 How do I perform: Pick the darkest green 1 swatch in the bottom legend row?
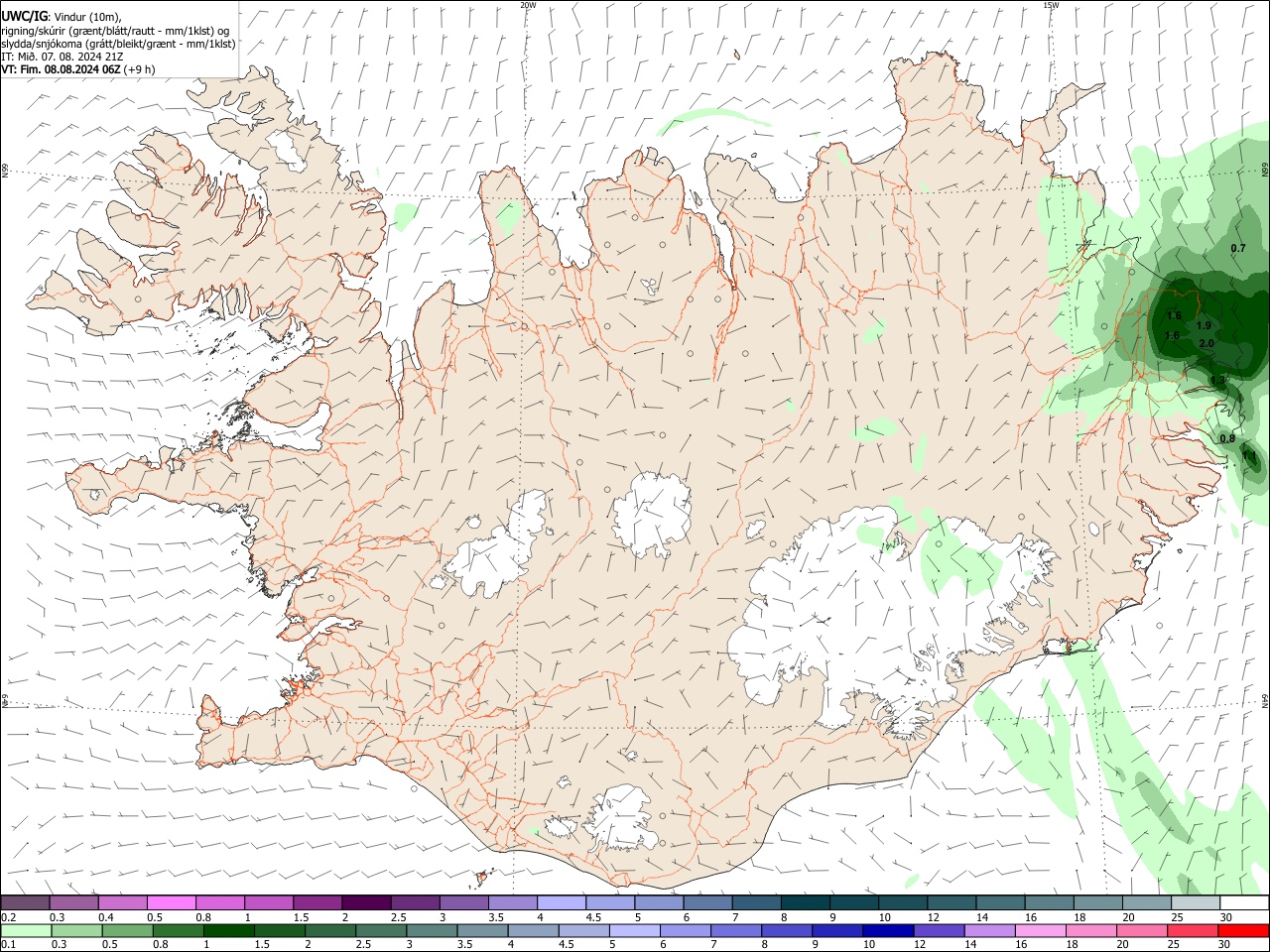tap(228, 930)
